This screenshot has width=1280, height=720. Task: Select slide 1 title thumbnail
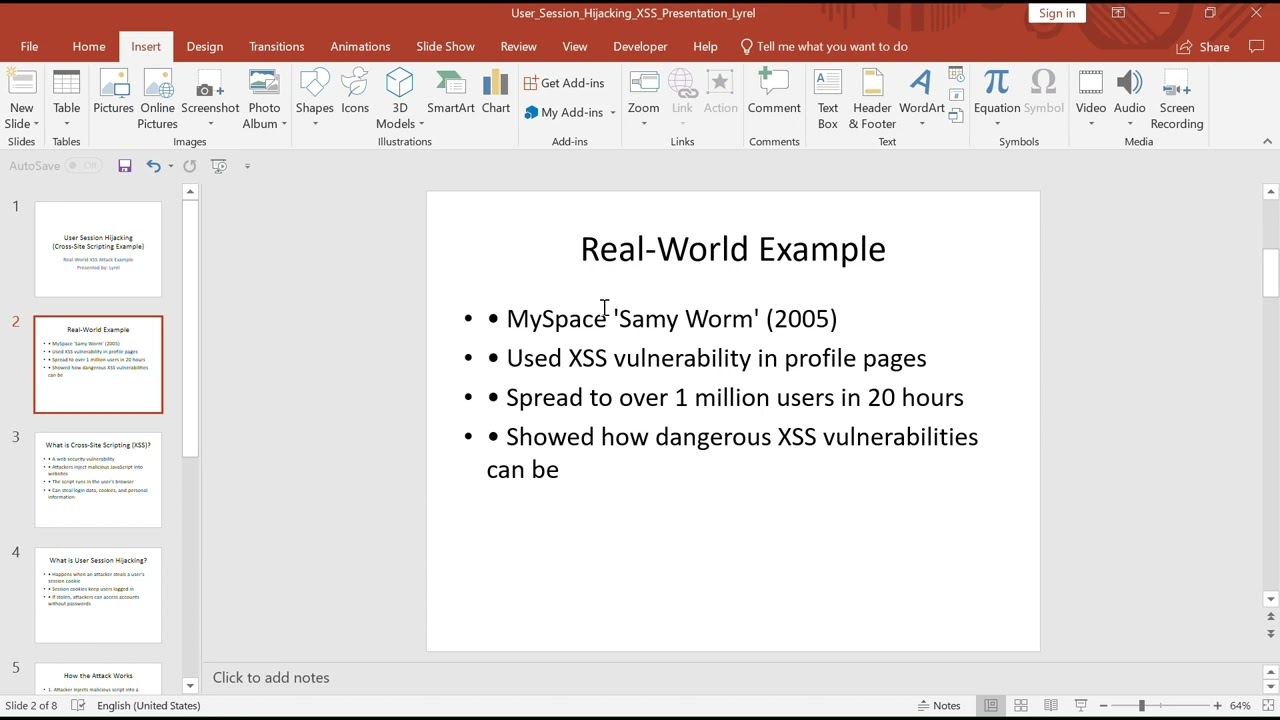pyautogui.click(x=98, y=249)
